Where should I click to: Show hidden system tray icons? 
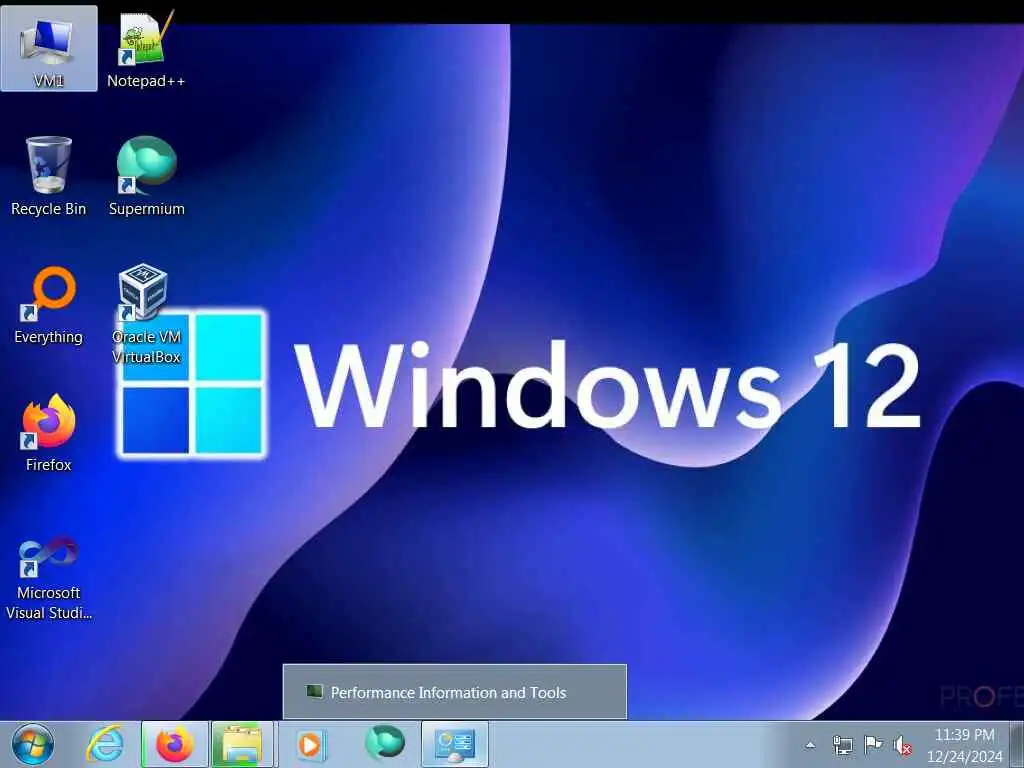810,744
